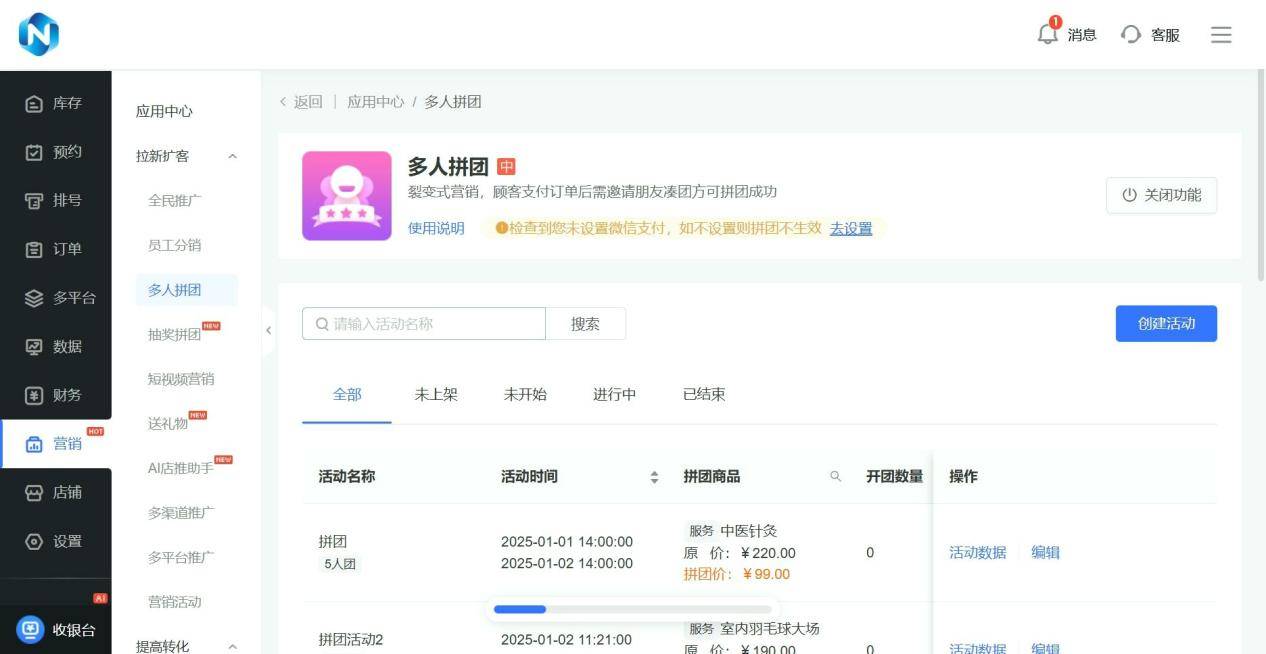The width and height of the screenshot is (1266, 654).
Task: Collapse the secondary sidebar with arrow handle
Action: coord(268,331)
